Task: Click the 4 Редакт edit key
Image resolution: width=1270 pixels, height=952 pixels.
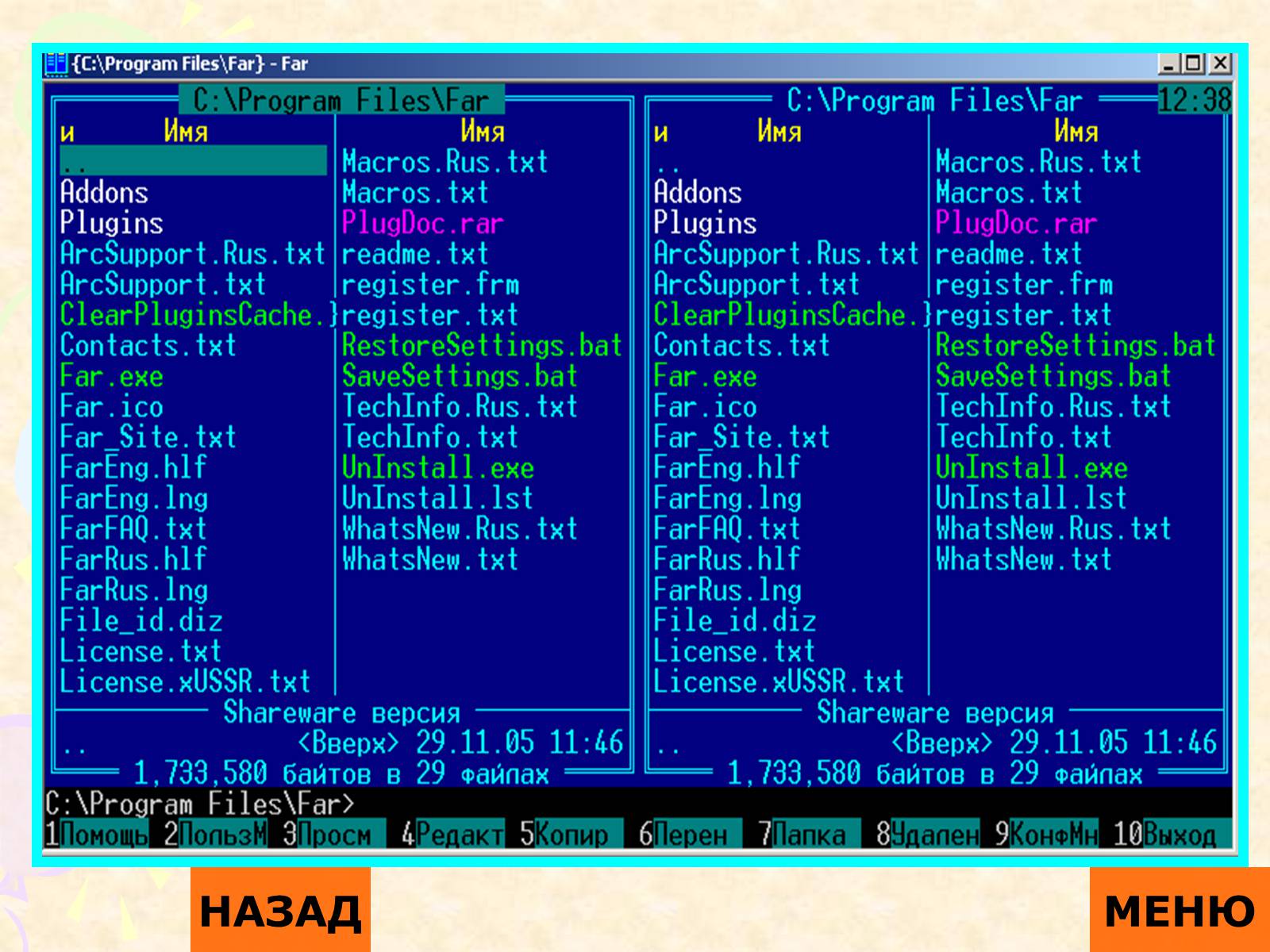Action: coord(452,835)
